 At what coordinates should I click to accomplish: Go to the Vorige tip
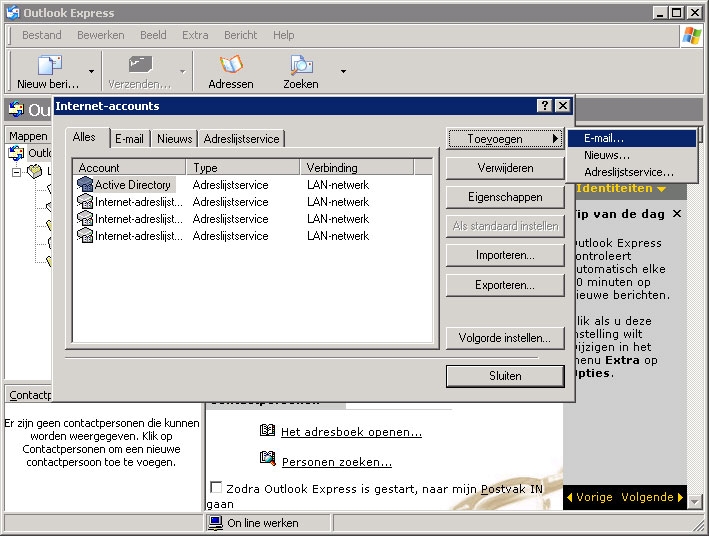click(589, 497)
